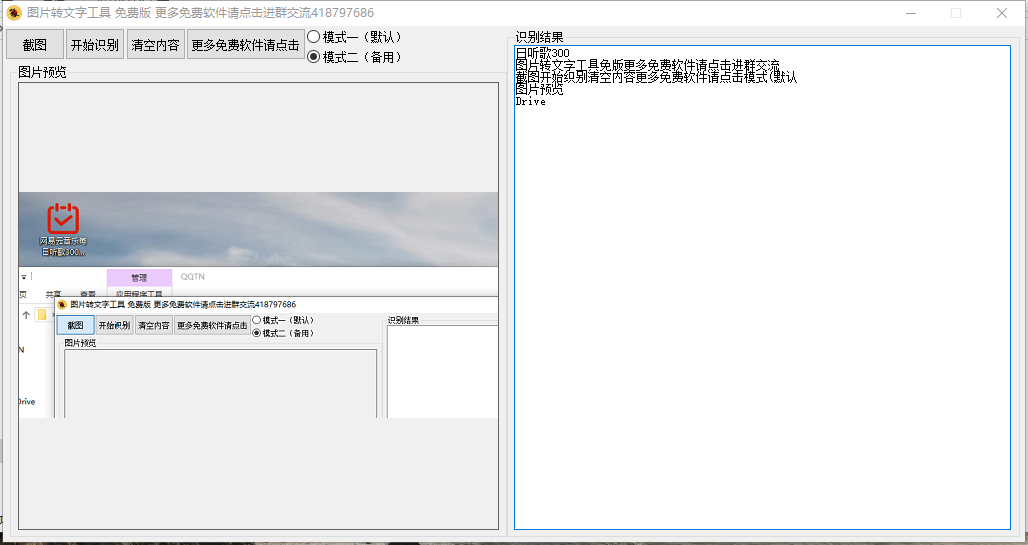Image resolution: width=1028 pixels, height=545 pixels.
Task: Click the 应用程序工具 tab in the preview image
Action: pyautogui.click(x=138, y=294)
